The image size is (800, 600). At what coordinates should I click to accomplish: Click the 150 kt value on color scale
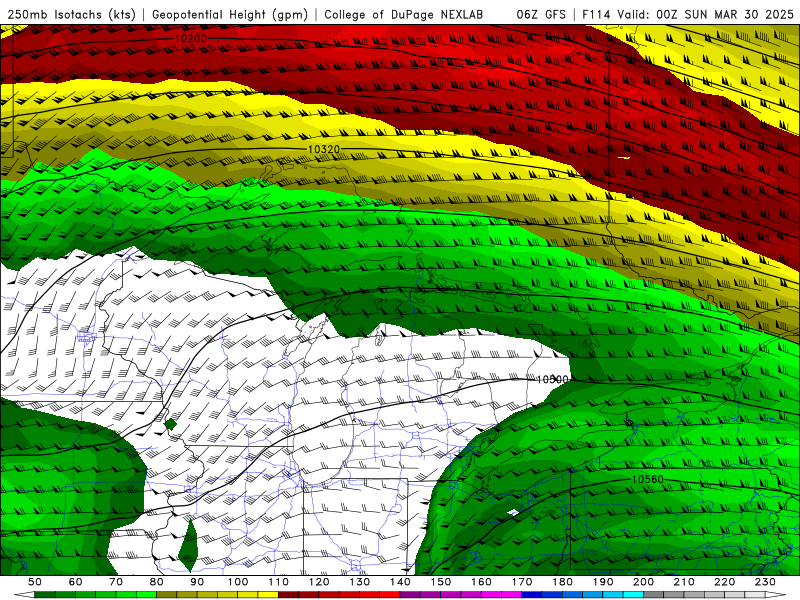pos(441,582)
